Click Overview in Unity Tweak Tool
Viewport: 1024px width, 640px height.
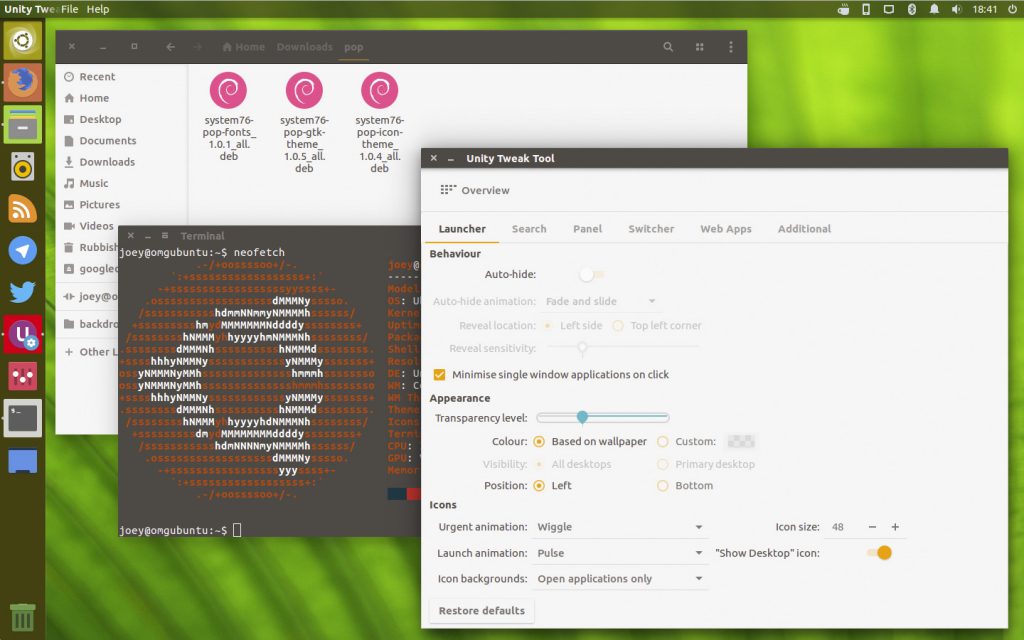coord(485,190)
